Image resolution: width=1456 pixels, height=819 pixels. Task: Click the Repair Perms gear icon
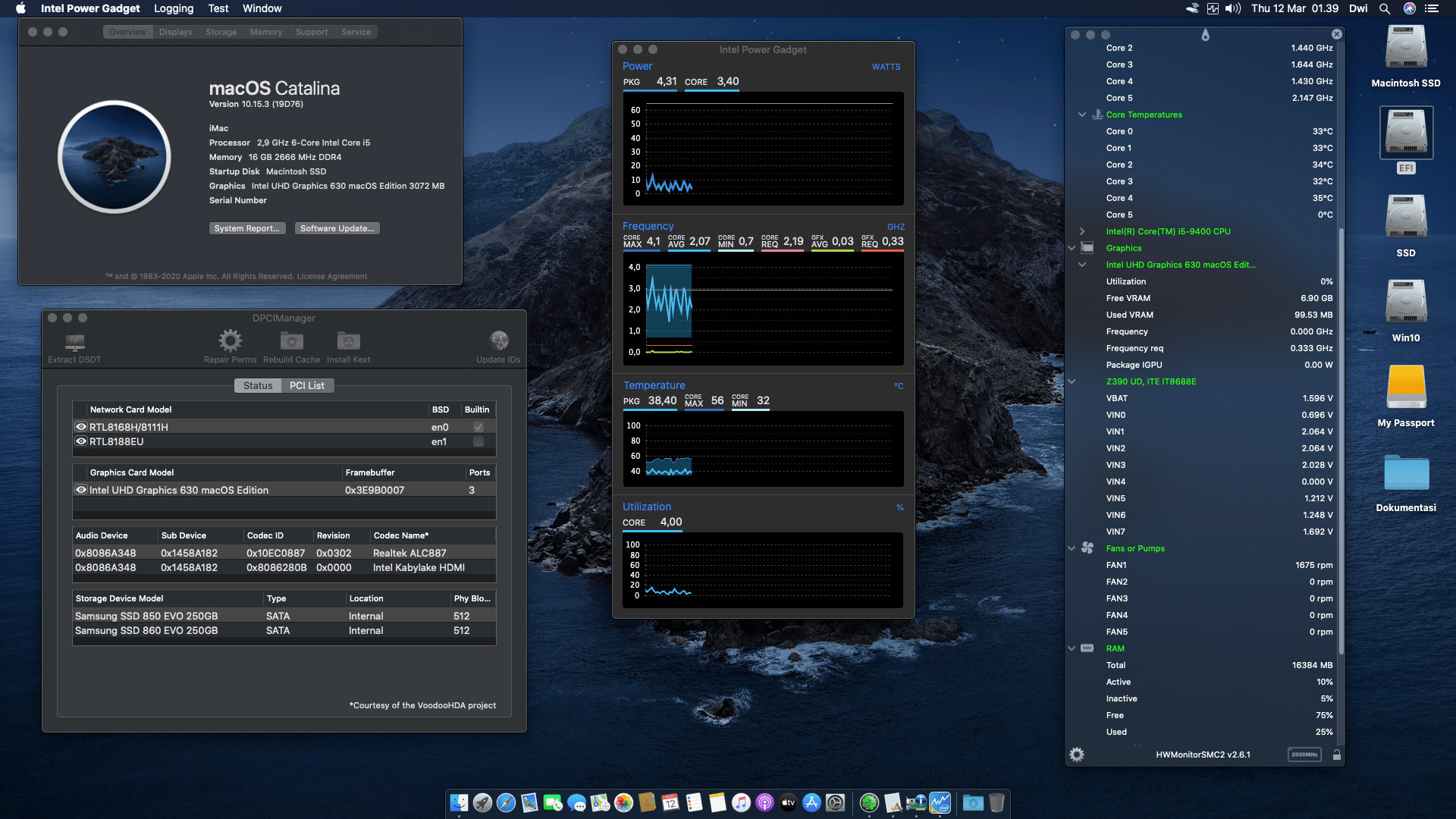pos(231,340)
